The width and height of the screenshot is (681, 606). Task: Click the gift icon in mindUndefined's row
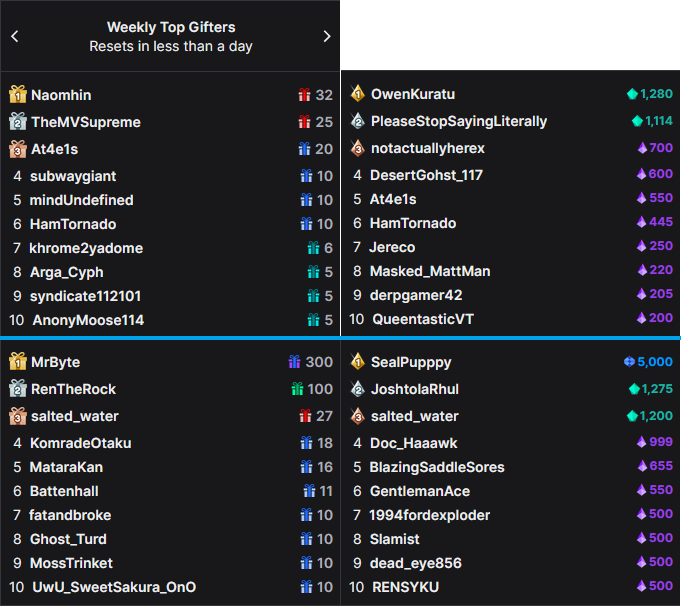click(x=306, y=200)
